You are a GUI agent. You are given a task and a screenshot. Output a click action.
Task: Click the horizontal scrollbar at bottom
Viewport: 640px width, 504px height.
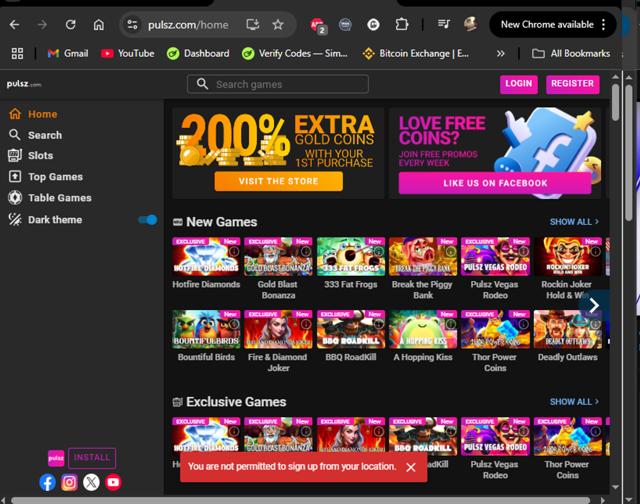tap(300, 500)
